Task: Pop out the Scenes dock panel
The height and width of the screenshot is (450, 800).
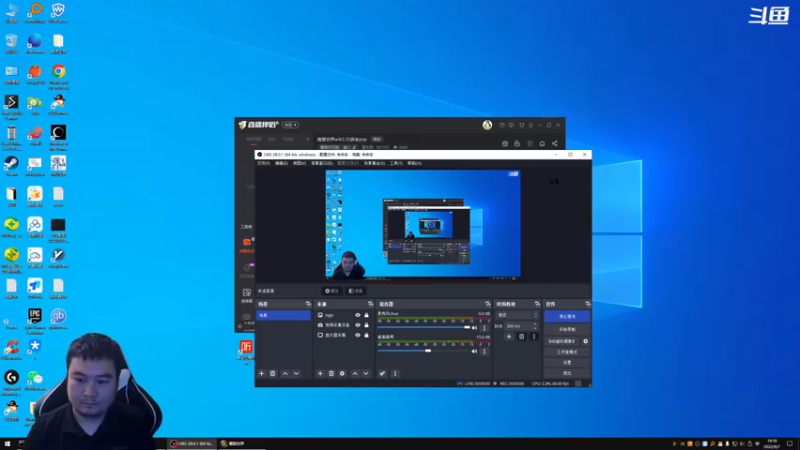Action: [x=308, y=304]
